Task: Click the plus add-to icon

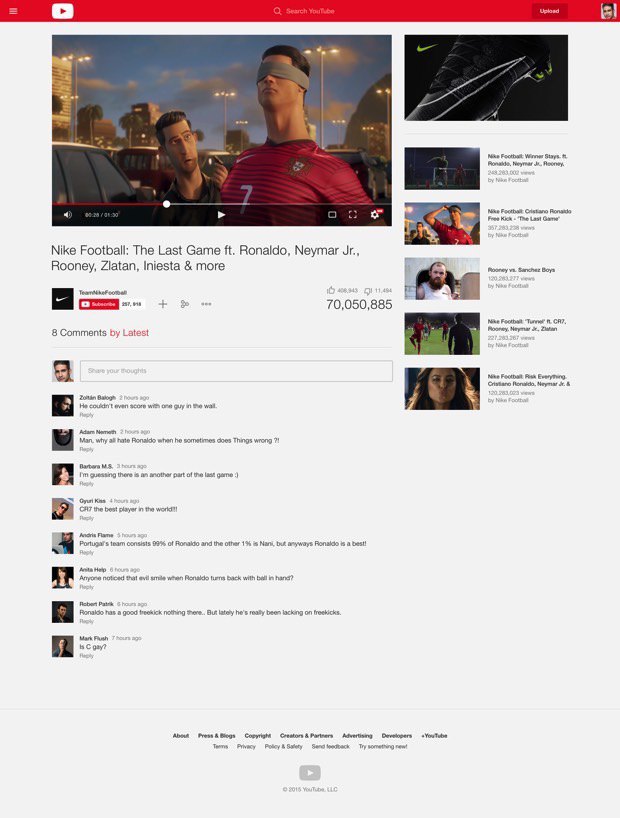Action: (163, 304)
